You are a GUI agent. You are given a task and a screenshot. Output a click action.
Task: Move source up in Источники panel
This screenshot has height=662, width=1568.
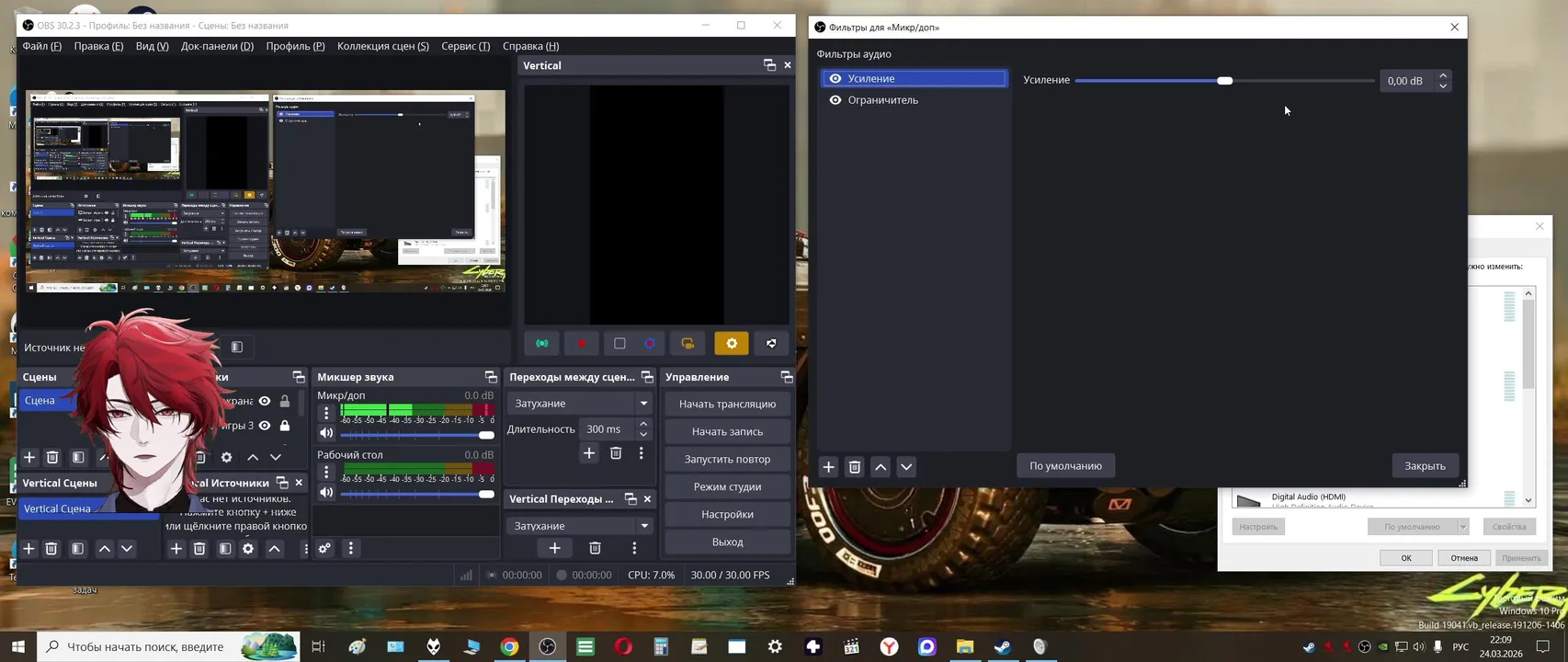tap(253, 457)
